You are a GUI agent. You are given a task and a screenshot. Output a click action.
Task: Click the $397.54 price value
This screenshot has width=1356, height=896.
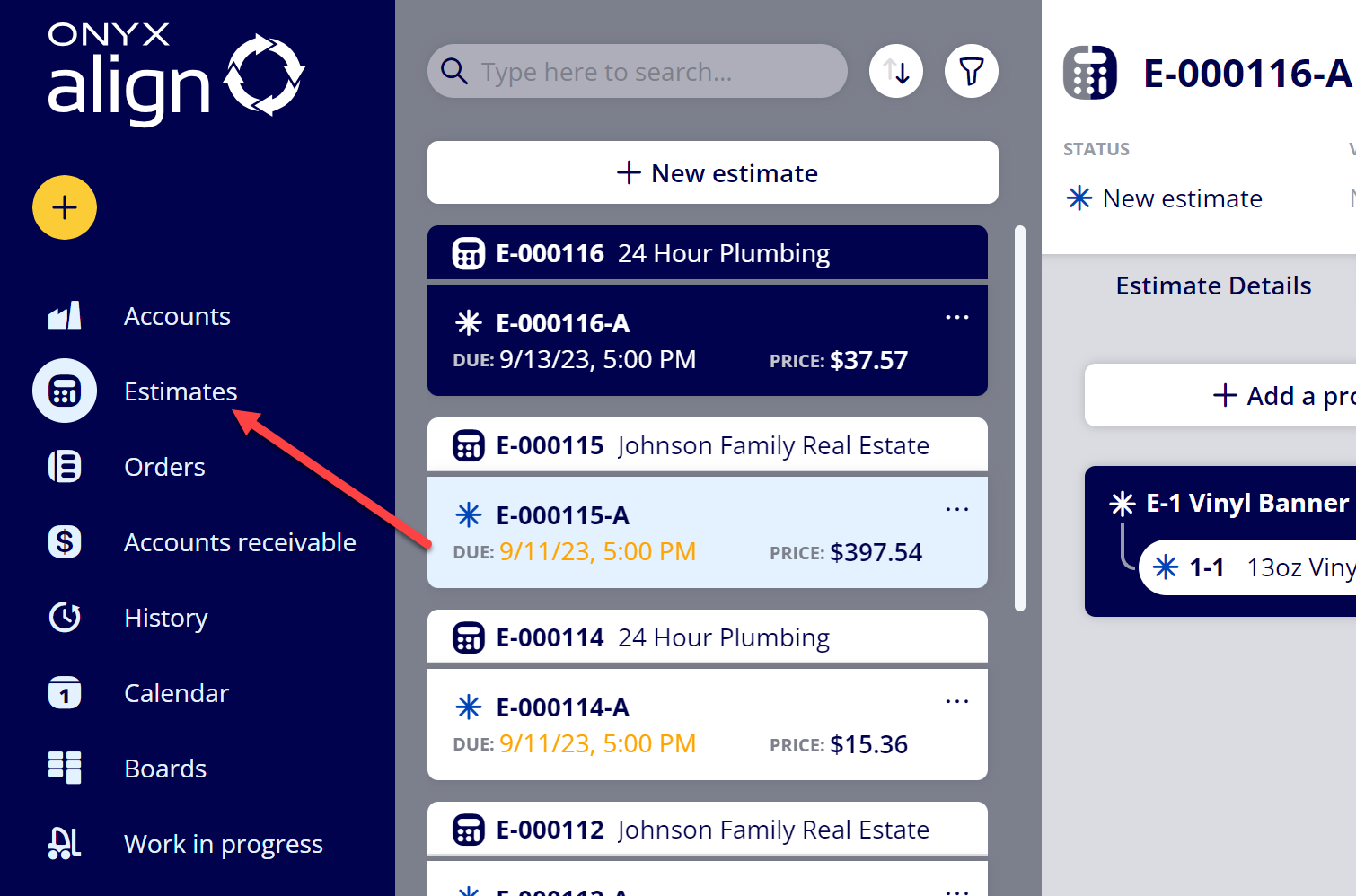[876, 552]
